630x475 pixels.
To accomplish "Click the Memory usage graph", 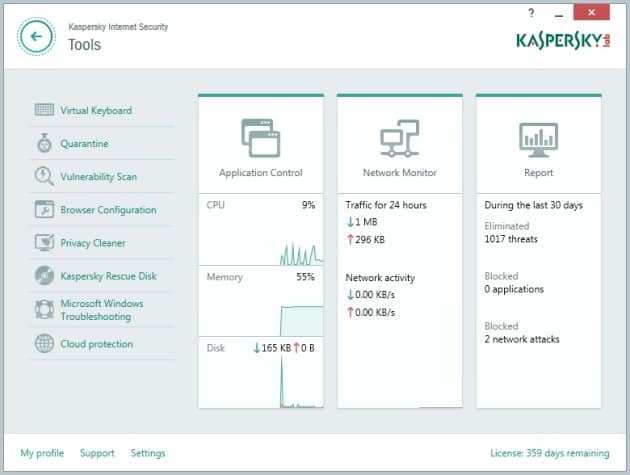I will (302, 321).
